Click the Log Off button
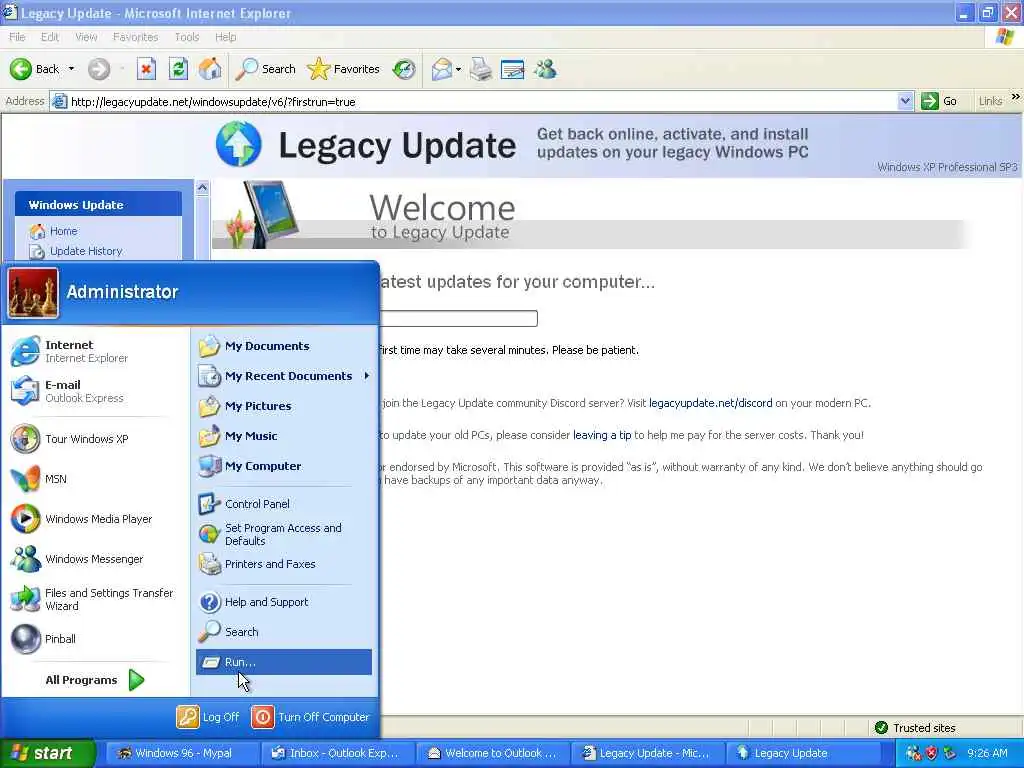 (x=208, y=717)
